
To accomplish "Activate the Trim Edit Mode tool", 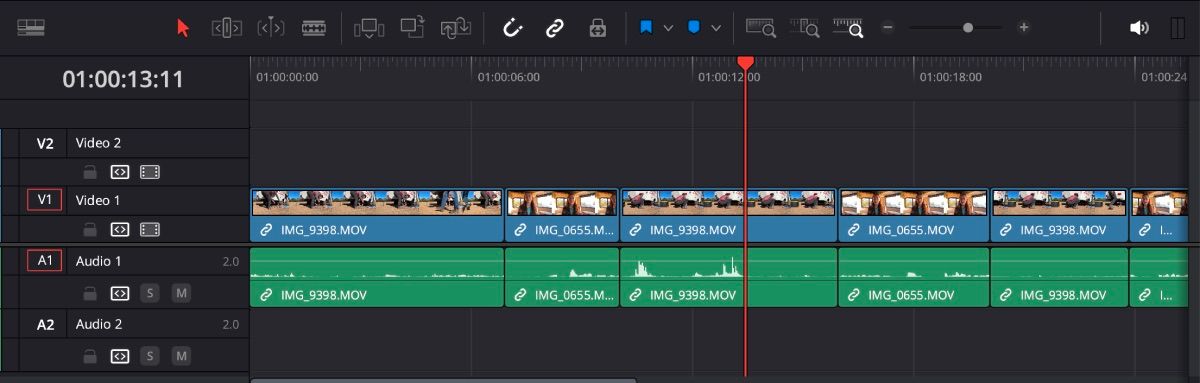I will (x=227, y=28).
